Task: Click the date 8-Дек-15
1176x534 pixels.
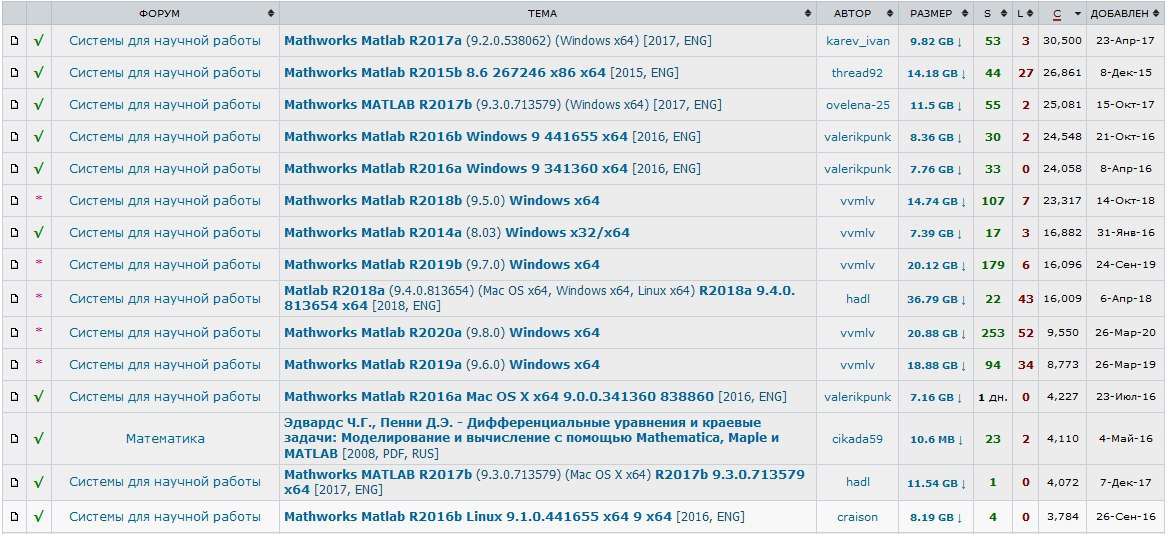Action: [1126, 73]
